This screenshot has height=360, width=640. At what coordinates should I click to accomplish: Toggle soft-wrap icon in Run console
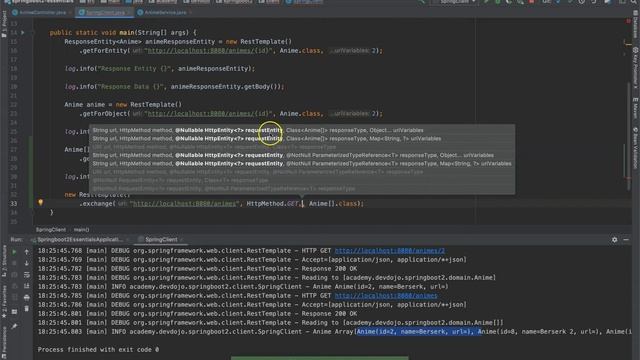(x=27, y=275)
